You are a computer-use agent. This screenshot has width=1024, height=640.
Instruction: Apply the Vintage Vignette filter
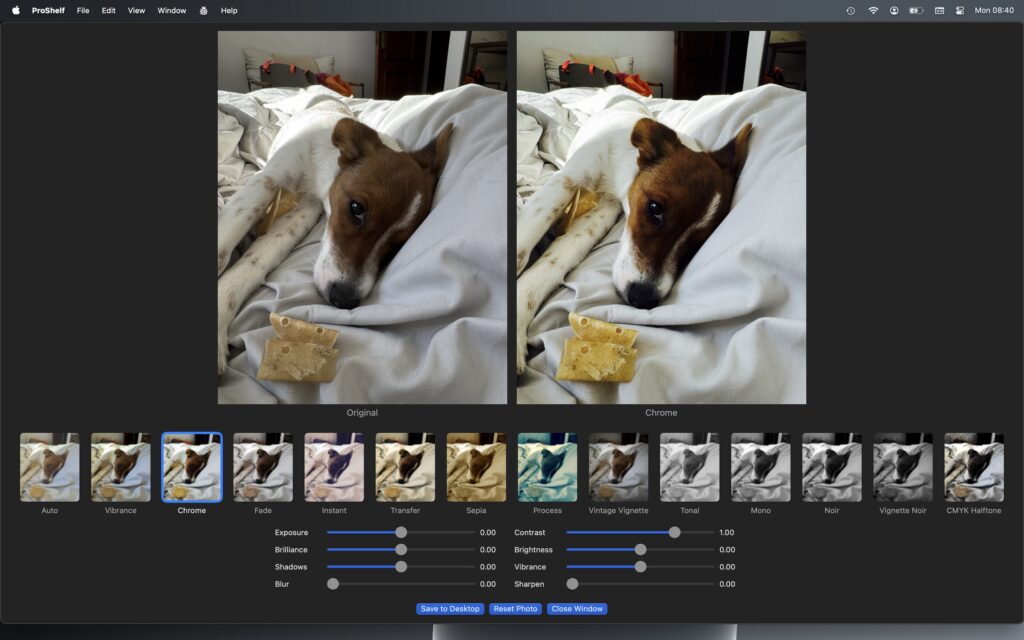tap(618, 468)
